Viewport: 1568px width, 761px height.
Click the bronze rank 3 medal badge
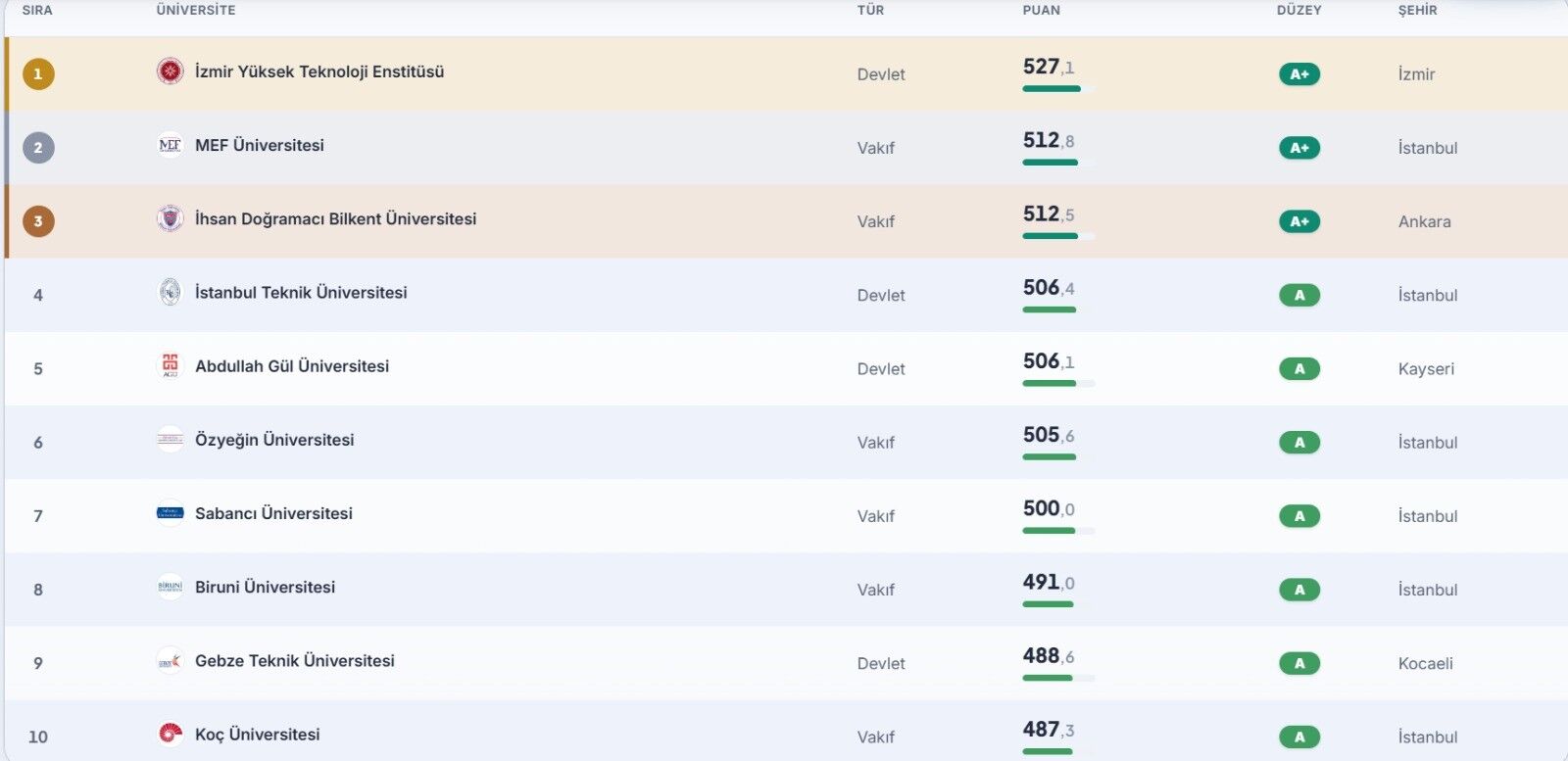[x=38, y=221]
